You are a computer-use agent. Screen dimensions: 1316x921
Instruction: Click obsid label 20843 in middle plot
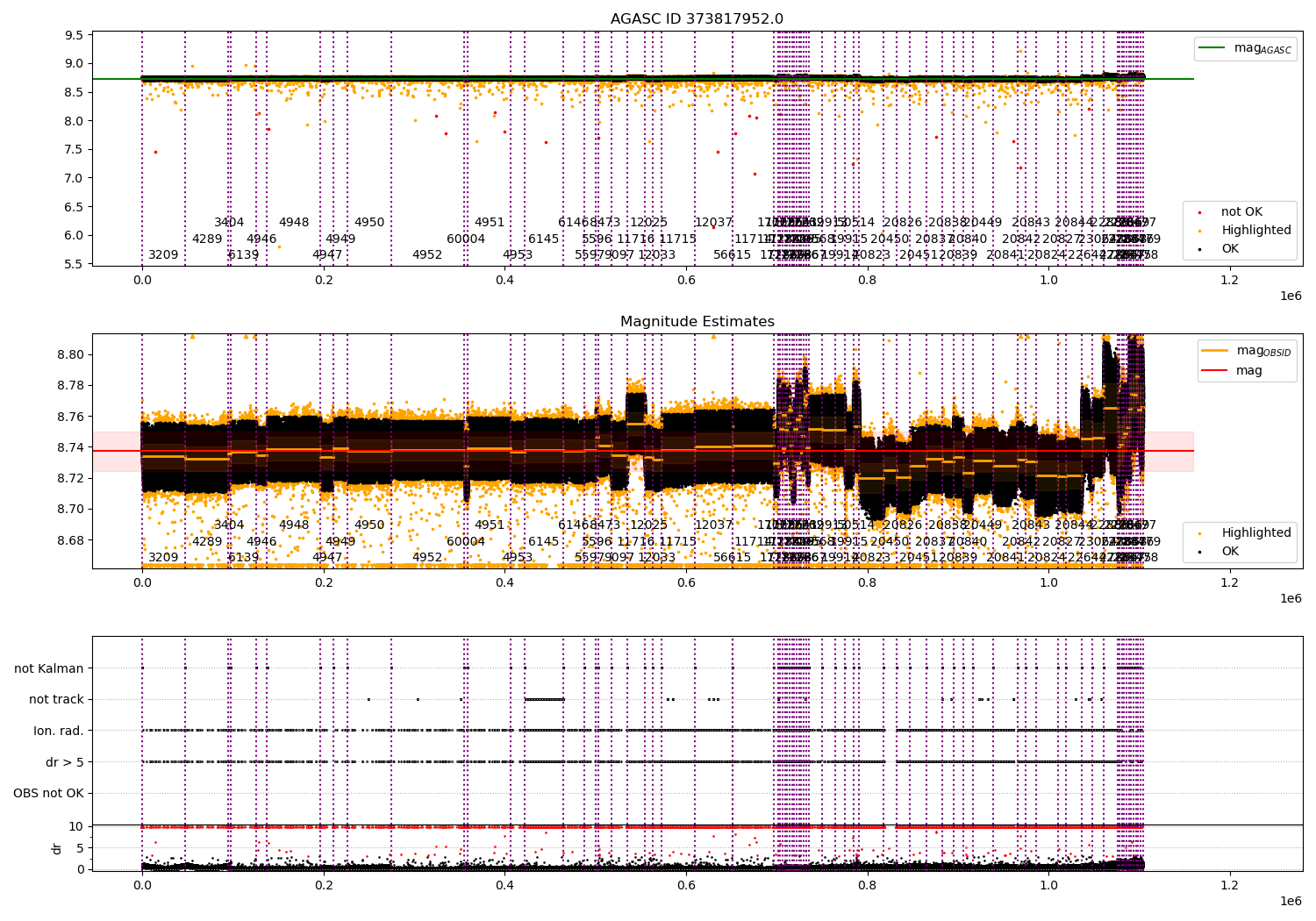tap(1031, 525)
